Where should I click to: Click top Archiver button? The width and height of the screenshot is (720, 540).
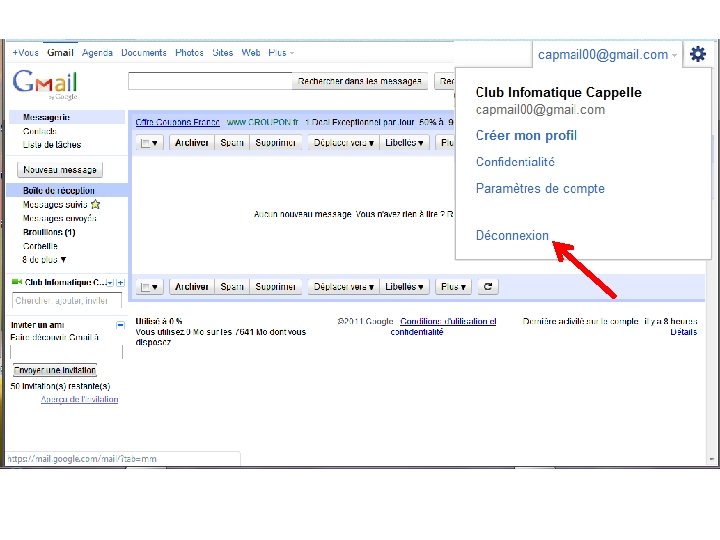[191, 143]
